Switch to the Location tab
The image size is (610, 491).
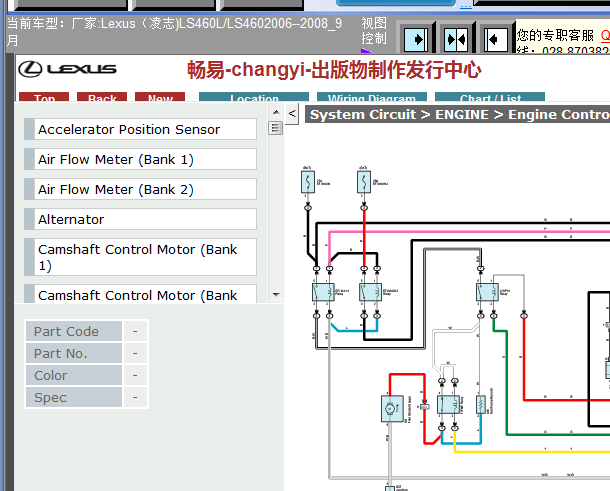(x=254, y=97)
